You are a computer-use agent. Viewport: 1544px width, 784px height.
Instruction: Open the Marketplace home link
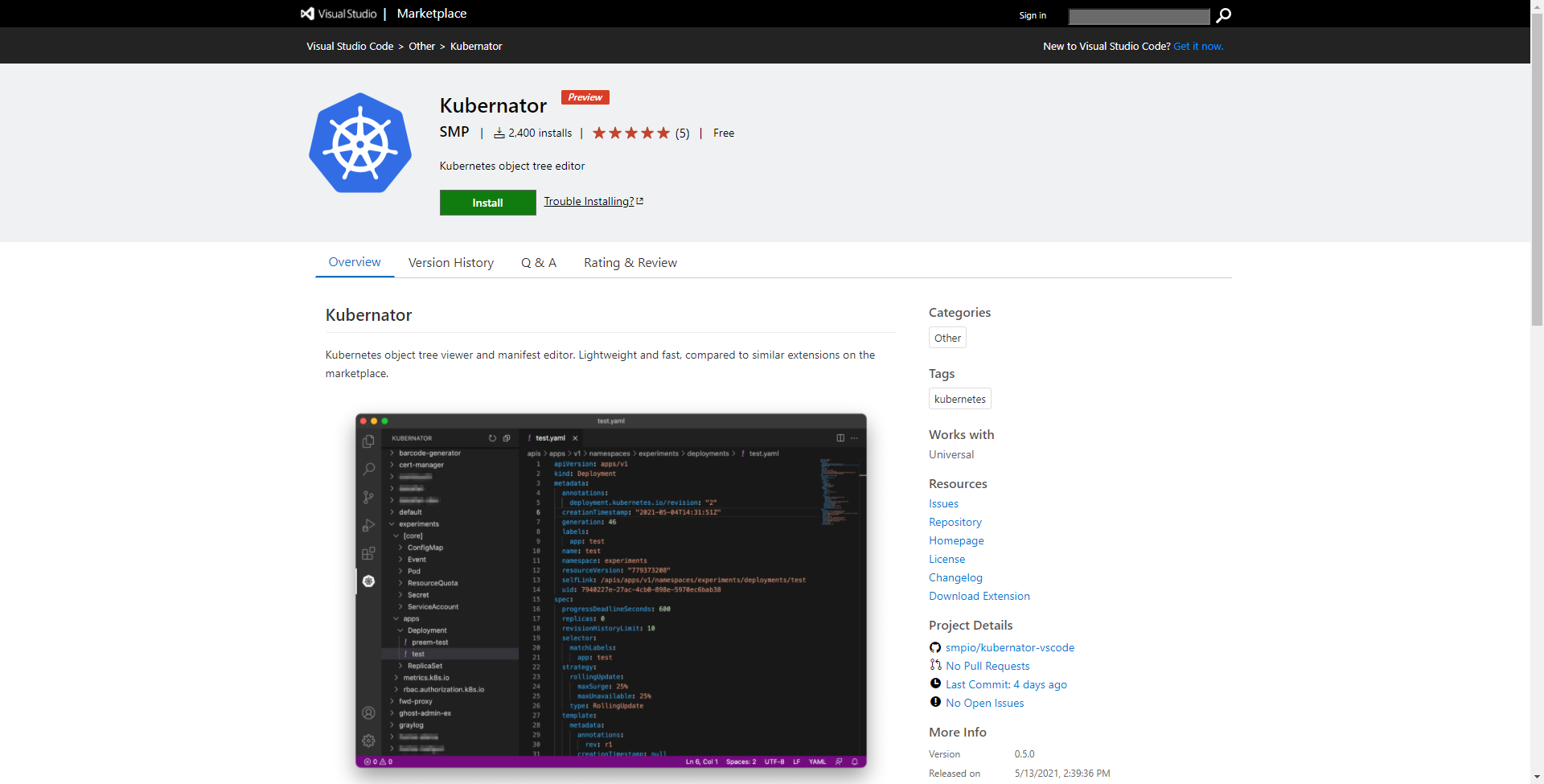432,14
